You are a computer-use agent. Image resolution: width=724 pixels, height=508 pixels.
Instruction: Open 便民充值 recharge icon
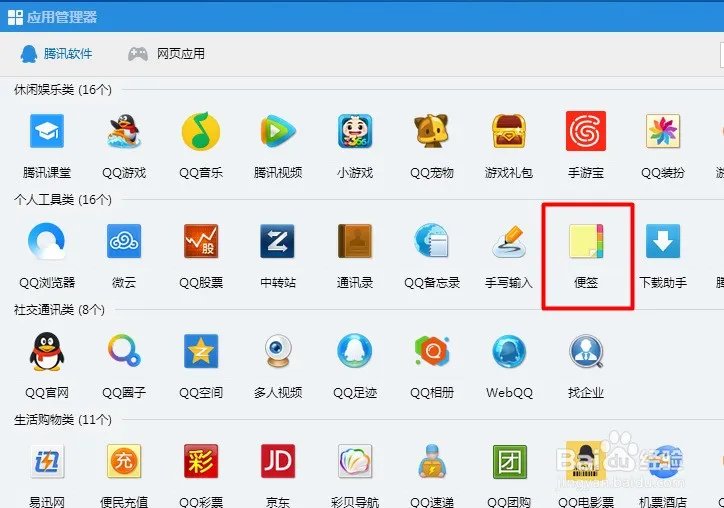pyautogui.click(x=124, y=461)
